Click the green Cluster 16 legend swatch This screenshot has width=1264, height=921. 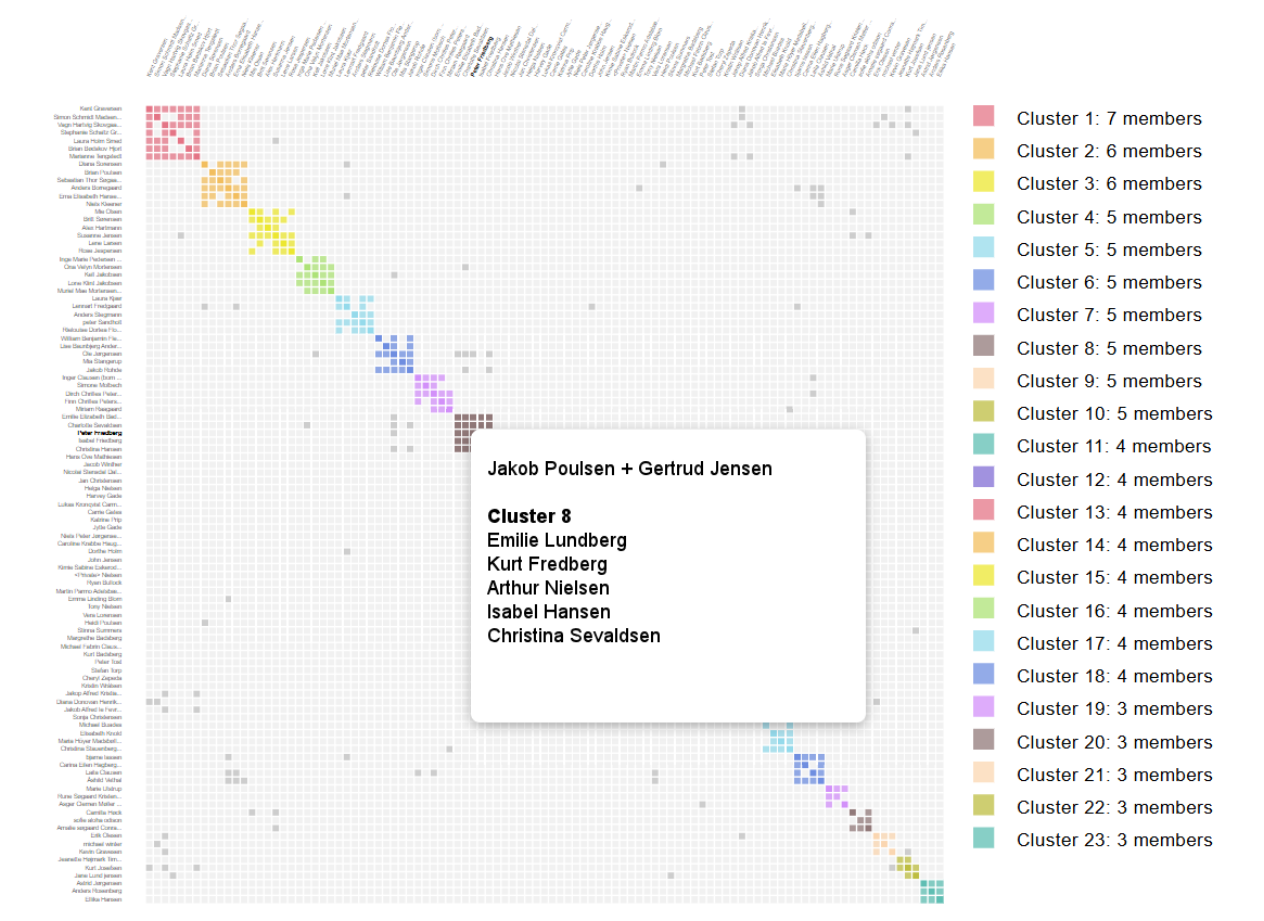pos(984,609)
